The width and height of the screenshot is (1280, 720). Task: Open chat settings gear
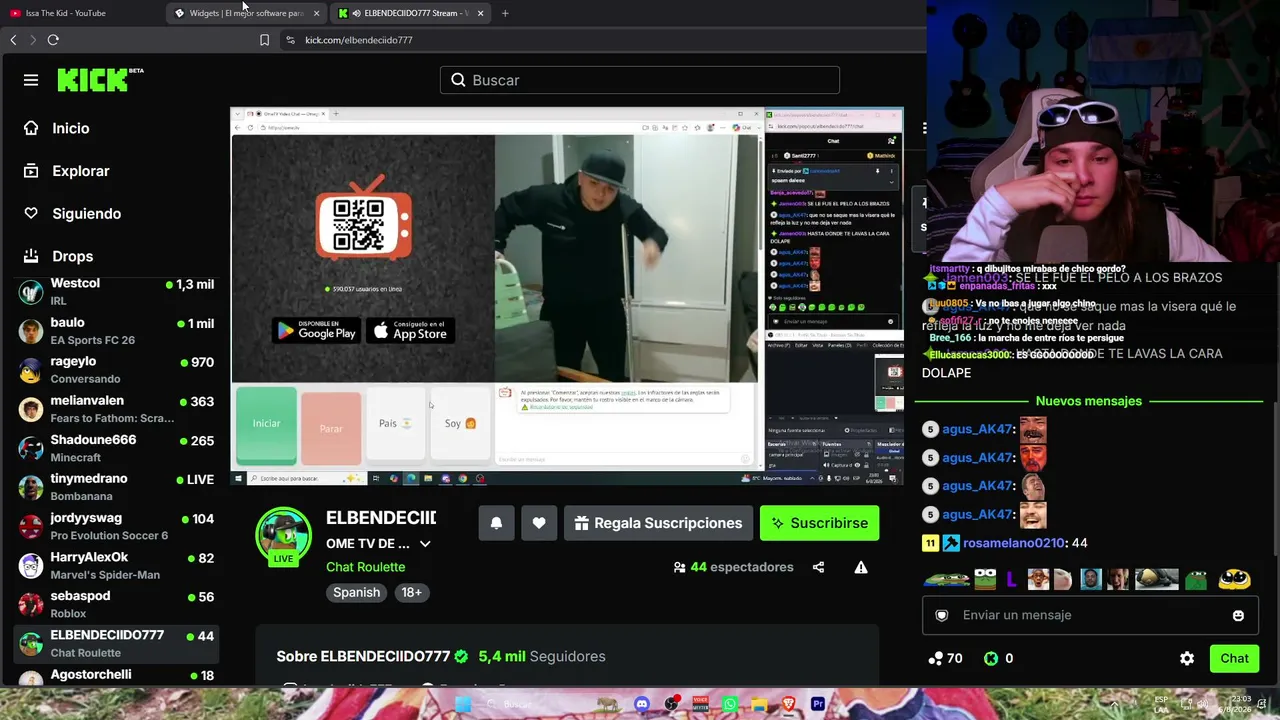point(1187,658)
